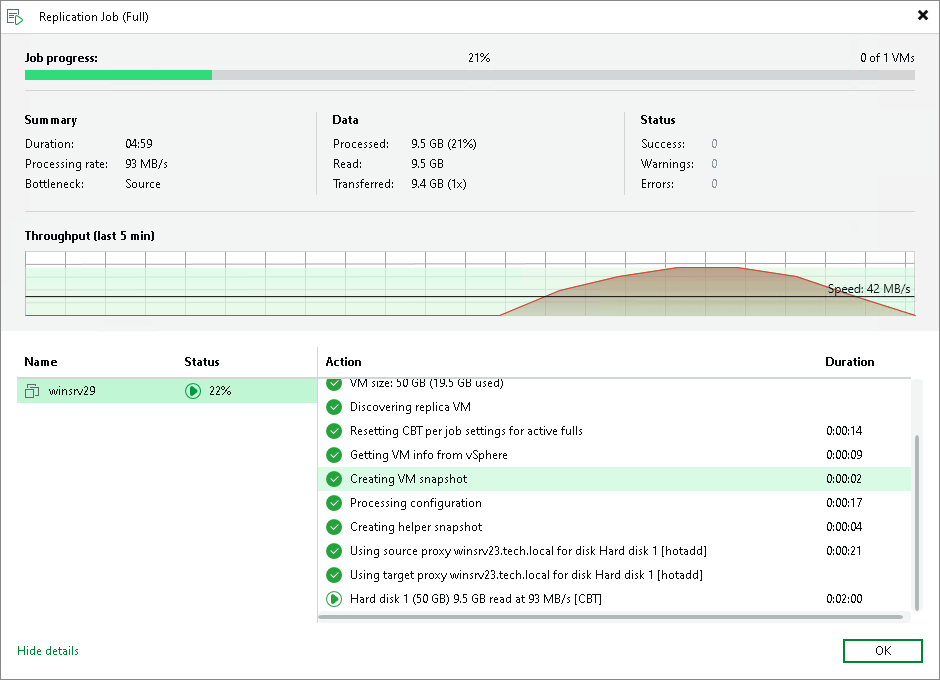
Task: Click the action log vertical scrollbar
Action: tap(916, 520)
